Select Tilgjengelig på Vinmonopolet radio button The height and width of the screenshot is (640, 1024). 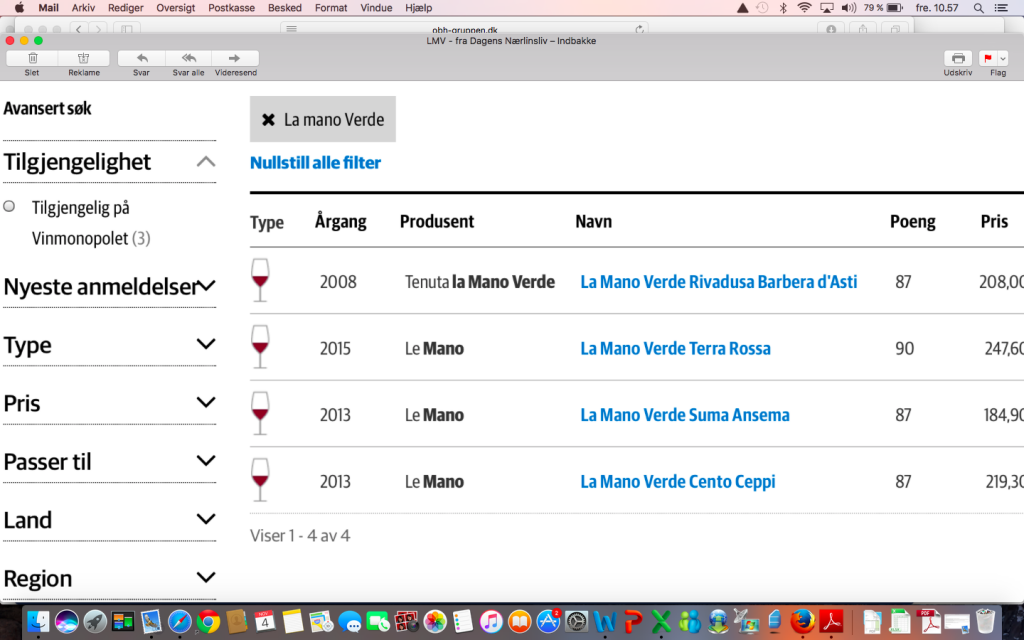9,206
